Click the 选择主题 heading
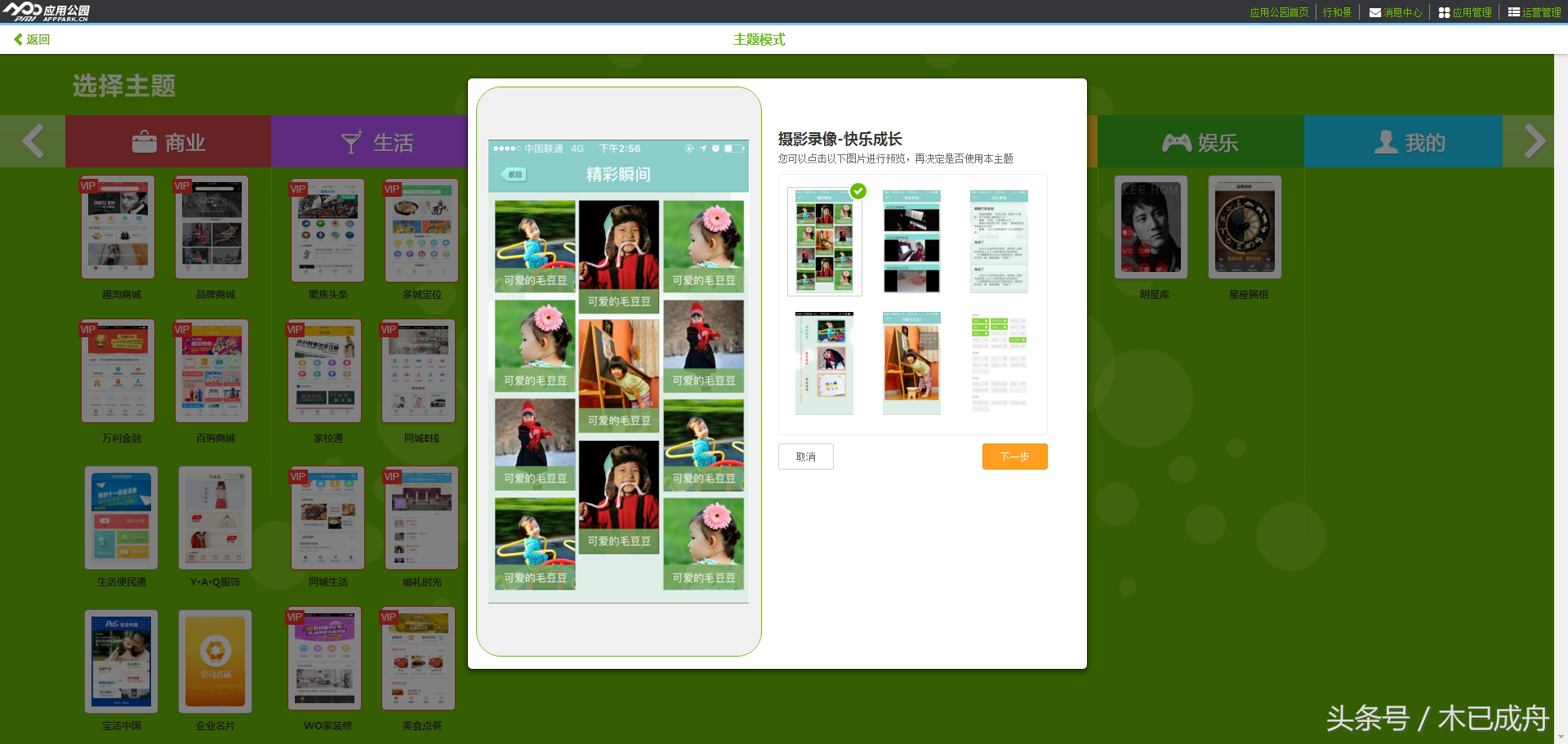This screenshot has height=744, width=1568. (x=124, y=85)
